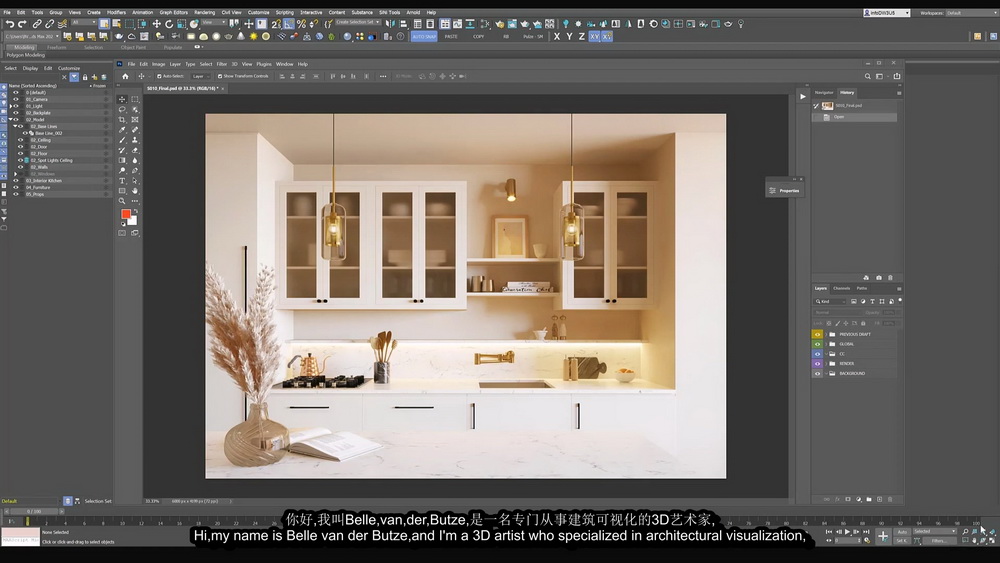1000x563 pixels.
Task: Select the Lasso tool in Photoshop
Action: (122, 110)
